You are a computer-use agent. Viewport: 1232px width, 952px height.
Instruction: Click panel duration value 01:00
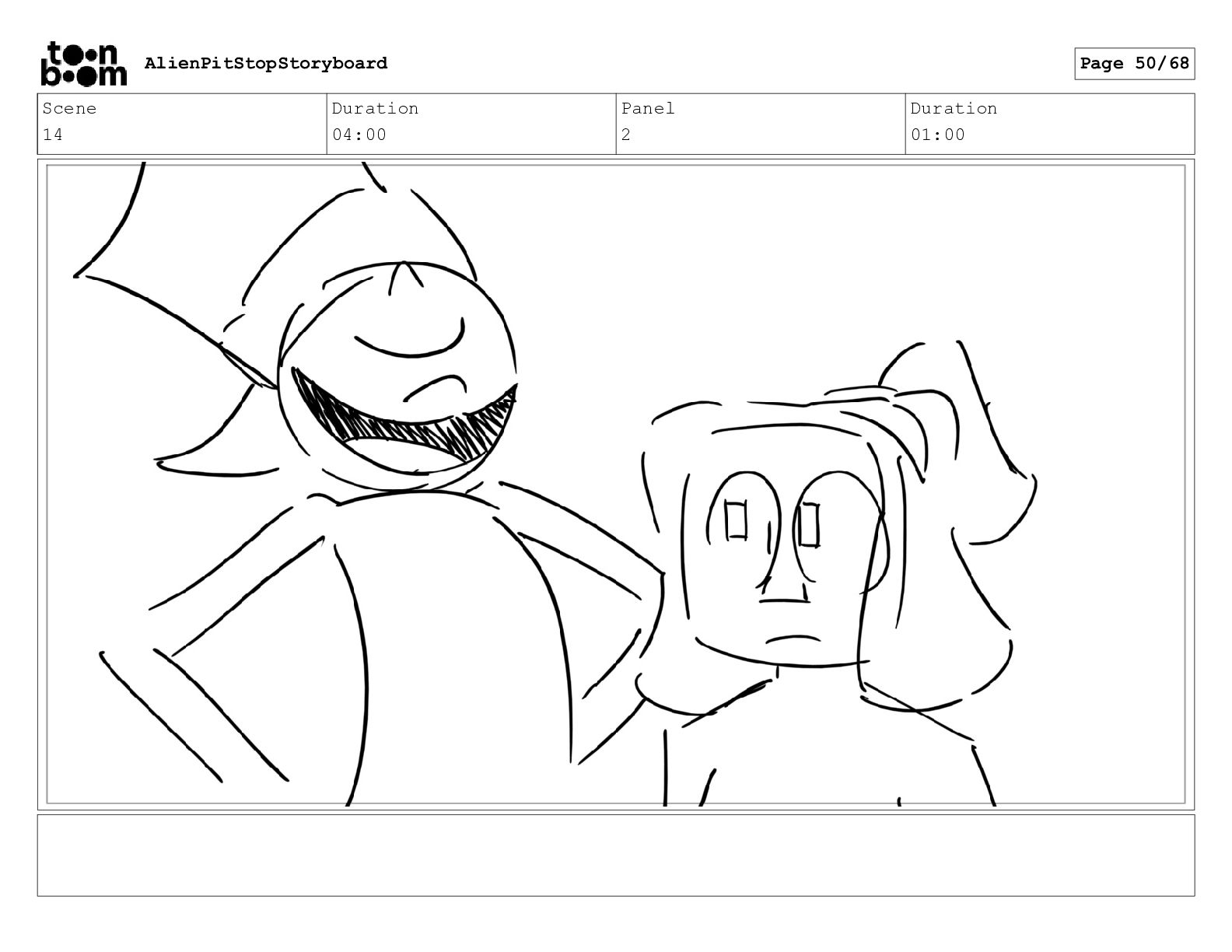pyautogui.click(x=938, y=135)
